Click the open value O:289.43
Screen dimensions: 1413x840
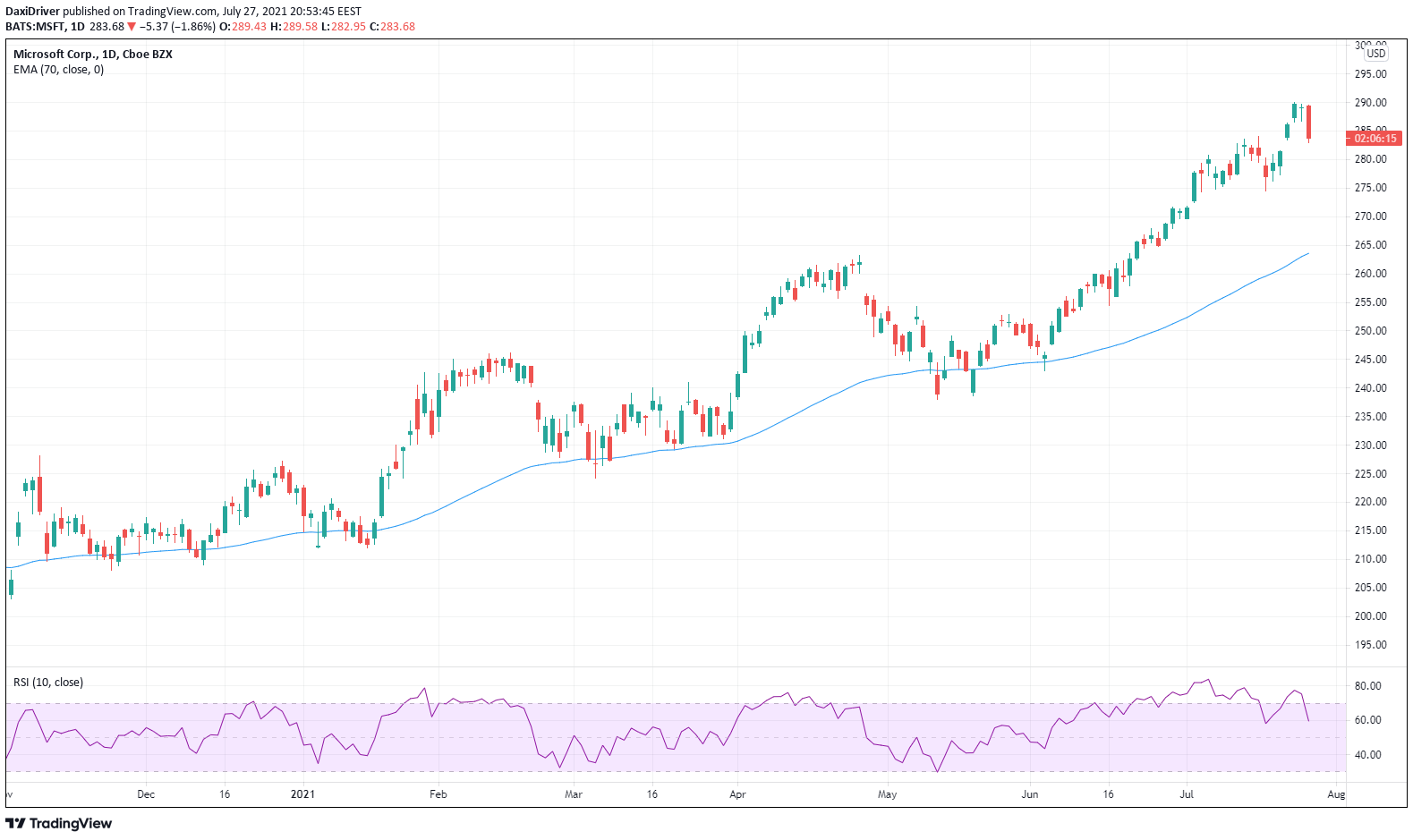(x=243, y=27)
